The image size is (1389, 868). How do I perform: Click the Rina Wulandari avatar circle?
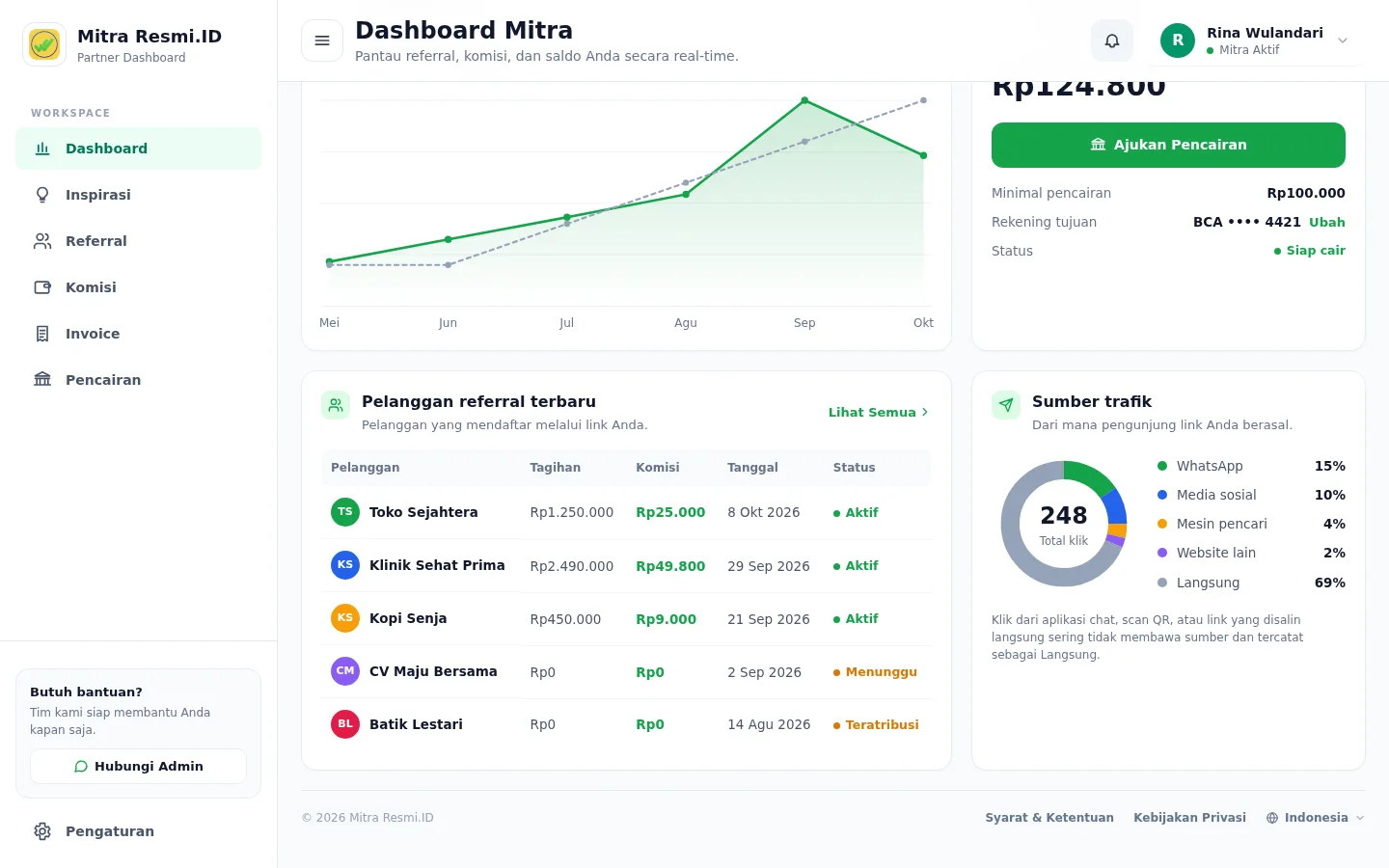coord(1178,41)
